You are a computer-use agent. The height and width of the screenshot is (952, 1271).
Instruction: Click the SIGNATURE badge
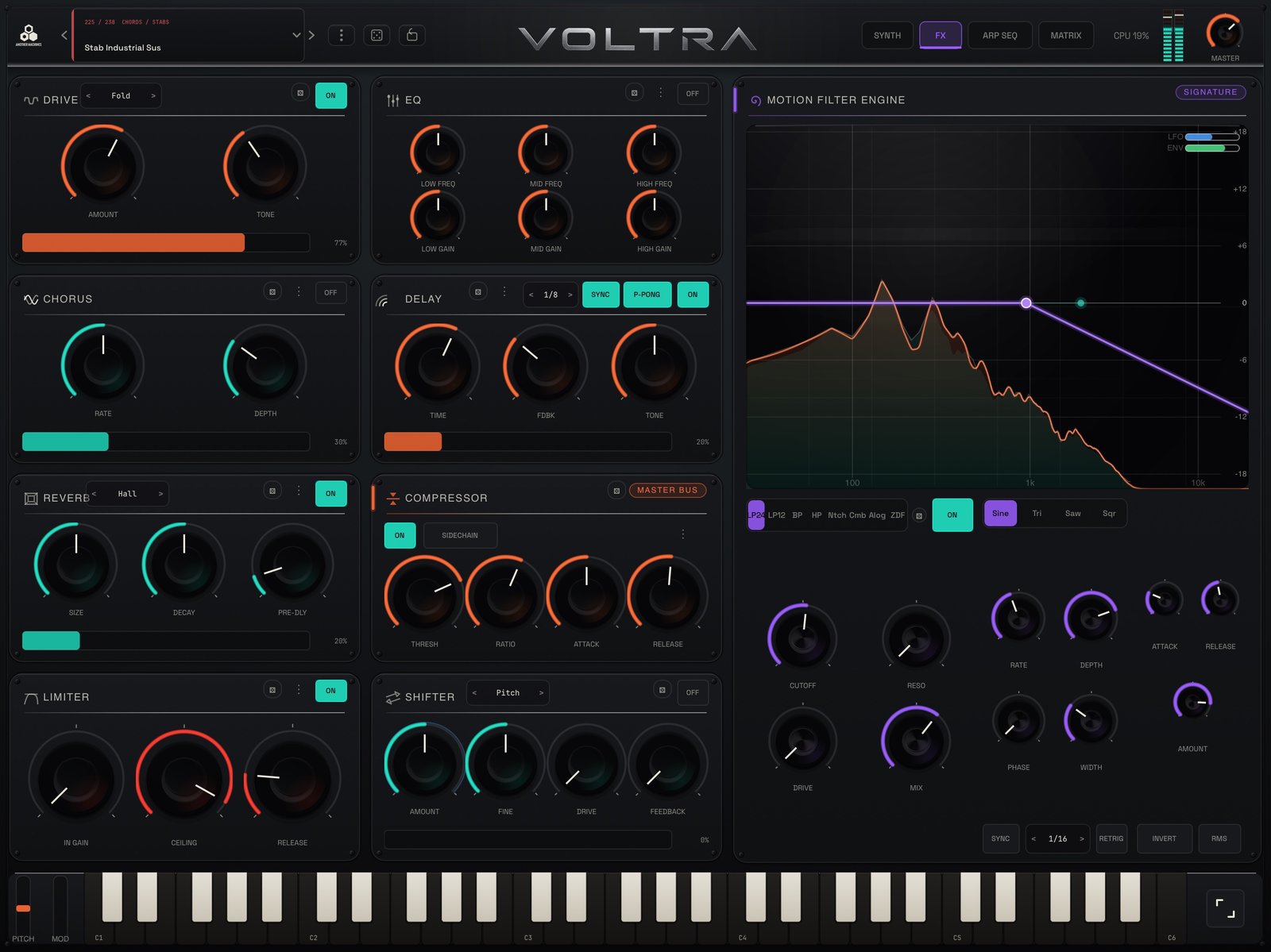1211,92
